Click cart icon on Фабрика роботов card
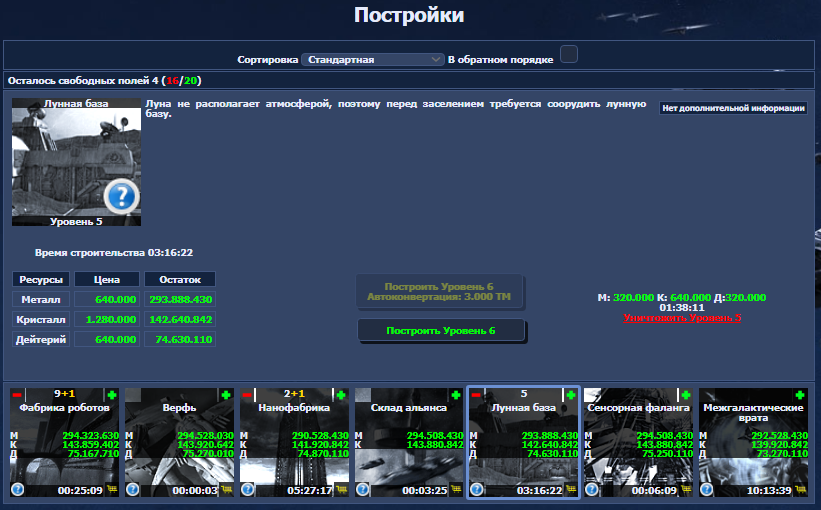Screen dimensions: 821x510 pos(112,490)
